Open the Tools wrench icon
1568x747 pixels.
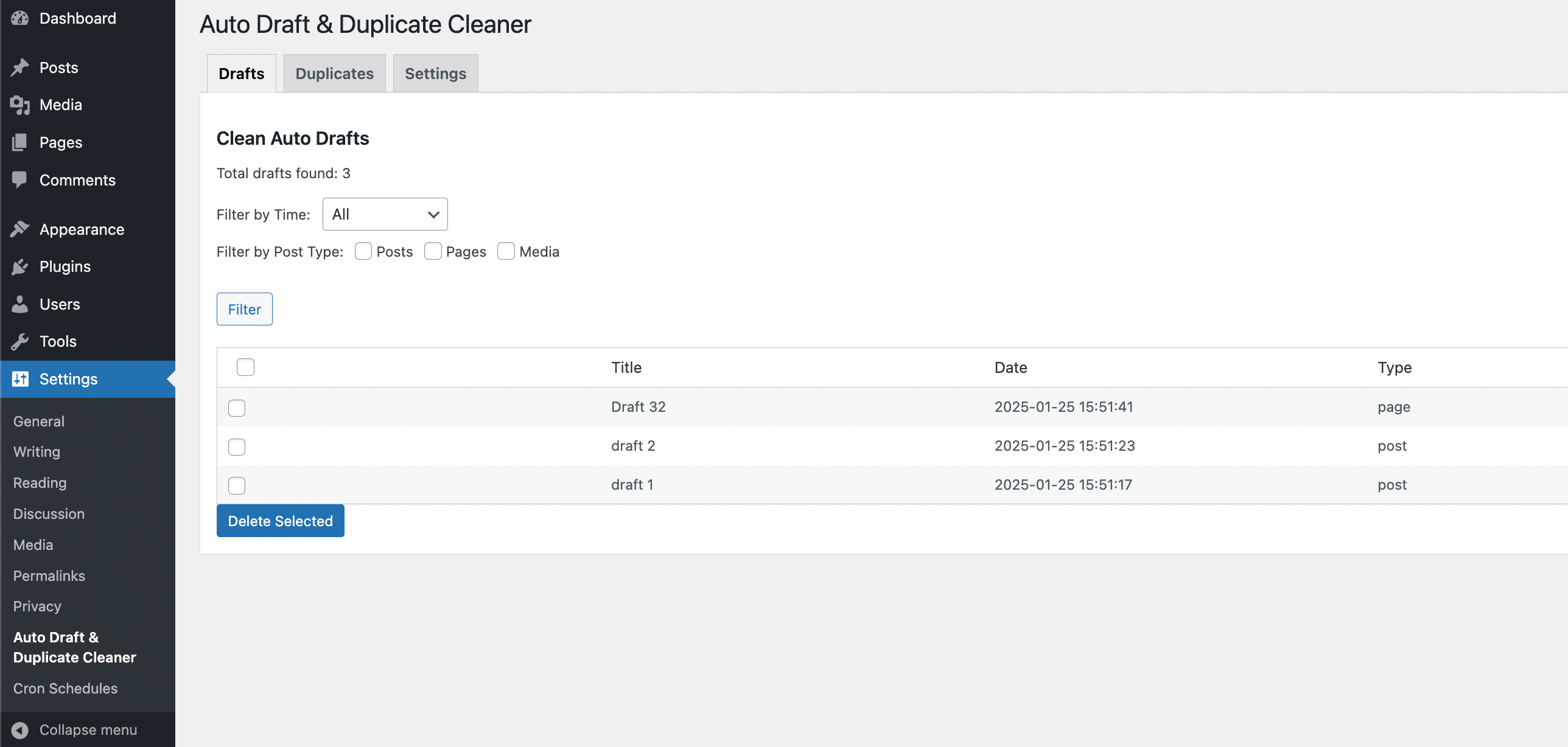pyautogui.click(x=20, y=341)
